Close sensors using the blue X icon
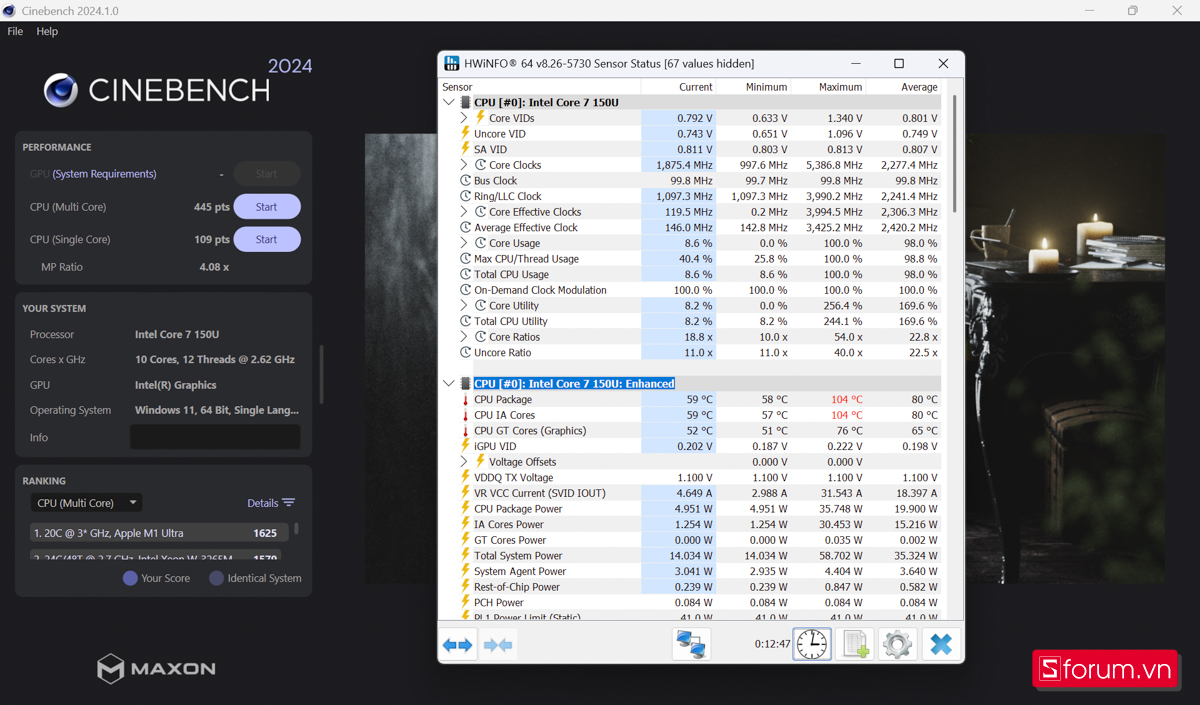This screenshot has height=705, width=1200. click(x=940, y=645)
